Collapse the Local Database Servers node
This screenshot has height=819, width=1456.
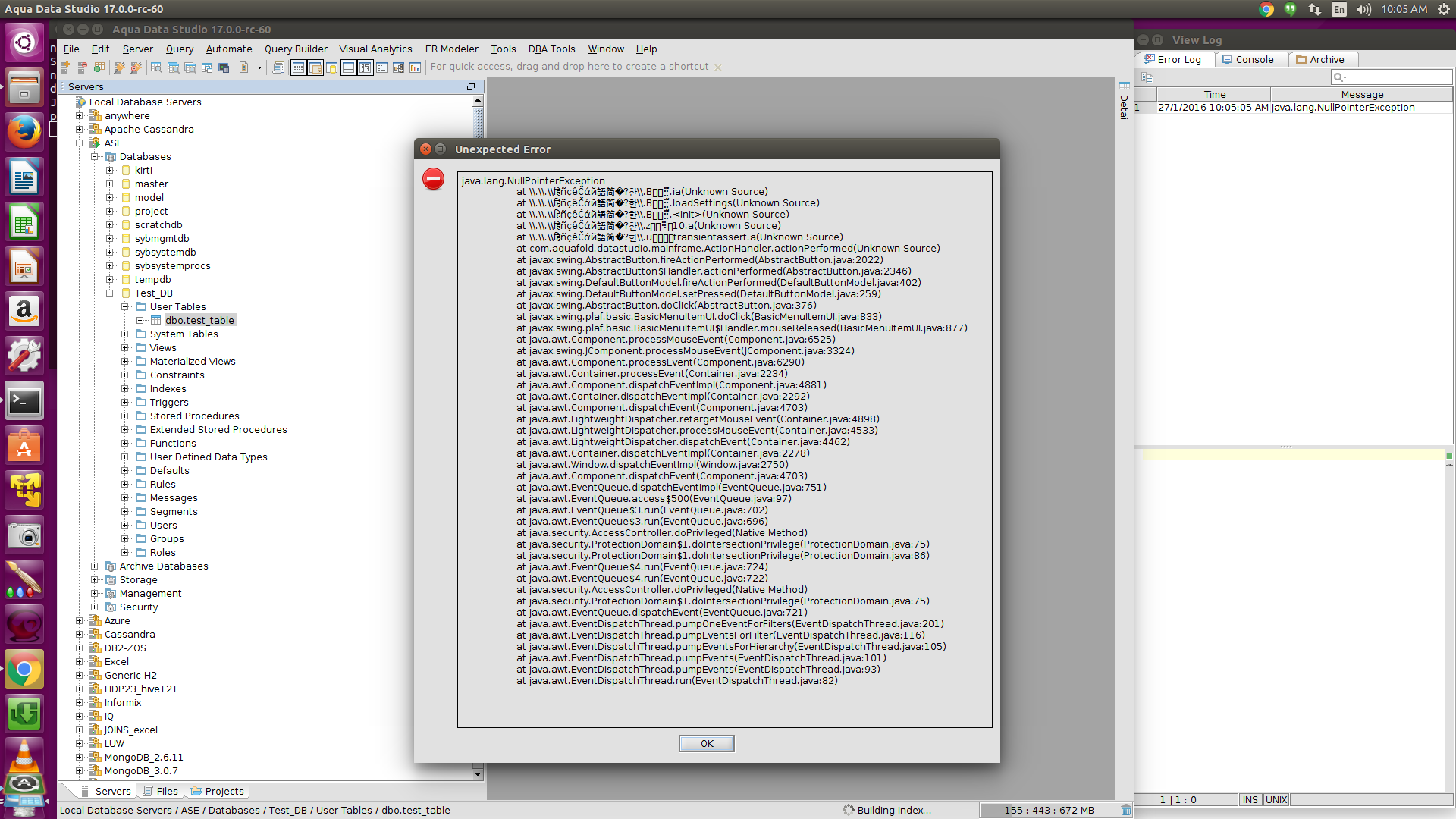64,102
